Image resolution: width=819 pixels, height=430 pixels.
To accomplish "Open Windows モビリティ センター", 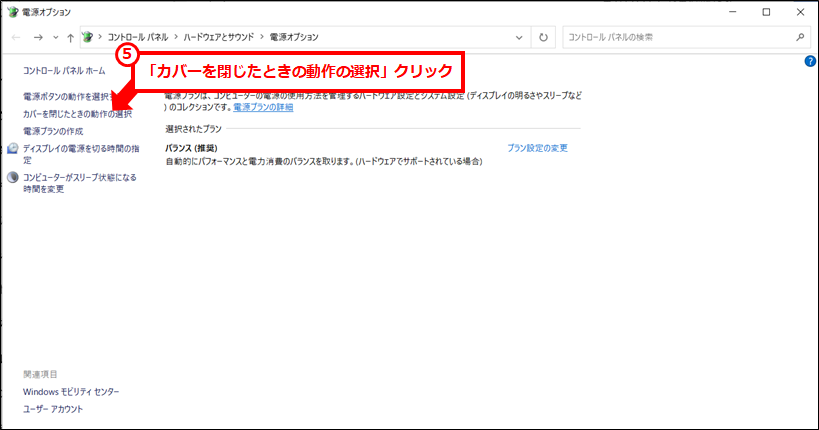I will (x=71, y=392).
